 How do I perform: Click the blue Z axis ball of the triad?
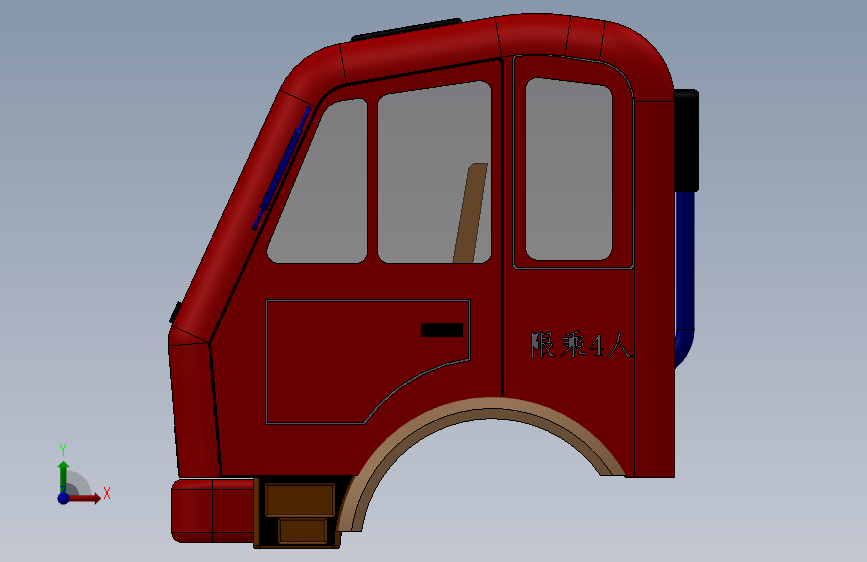point(64,498)
